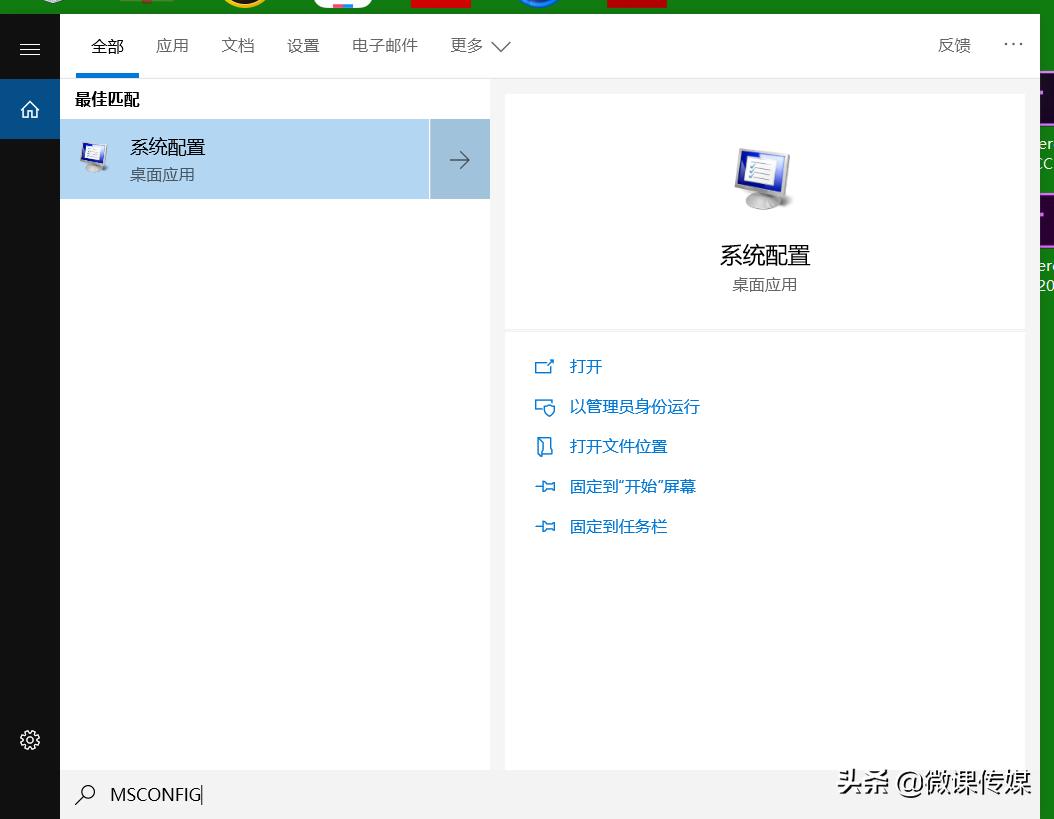
Task: Click the 系统配置 app icon in best match
Action: 94,158
